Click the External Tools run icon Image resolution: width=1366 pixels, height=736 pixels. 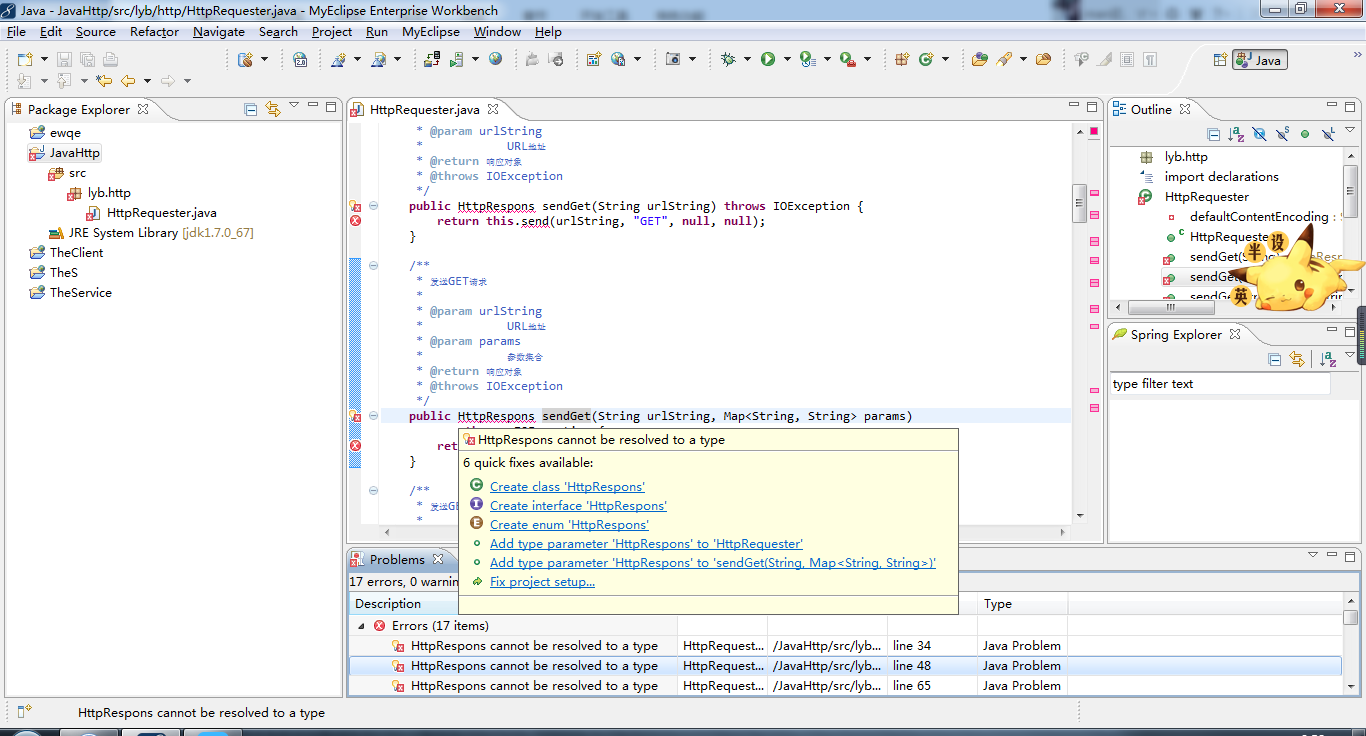click(x=848, y=60)
